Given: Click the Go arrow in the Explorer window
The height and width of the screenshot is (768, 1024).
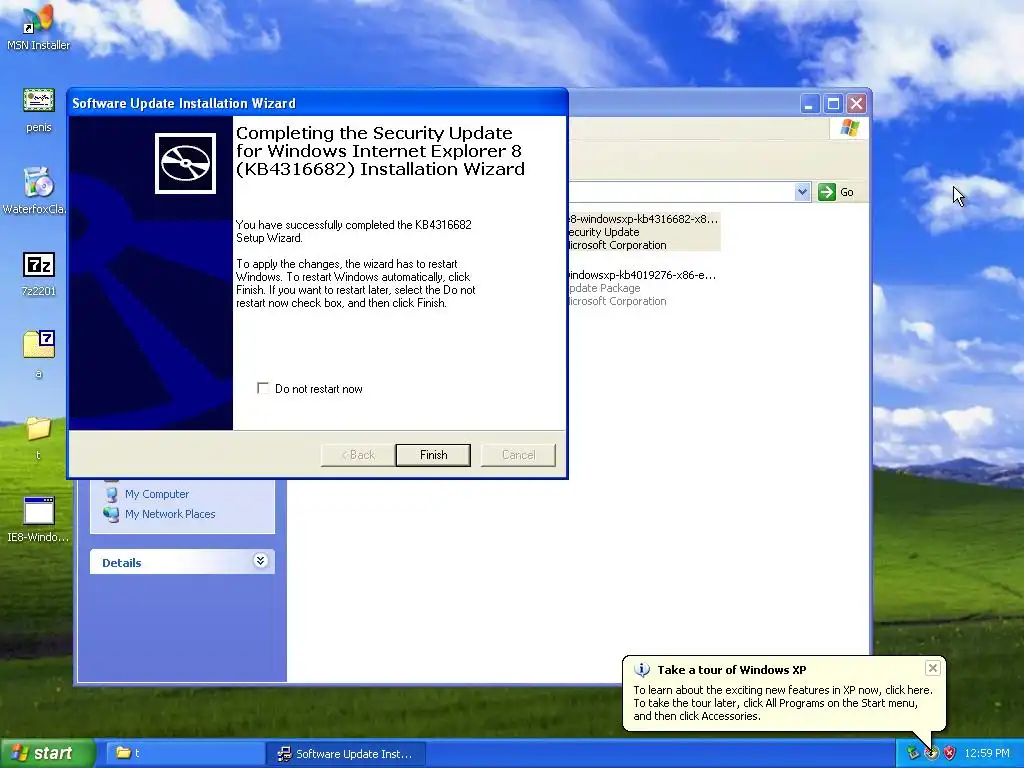Looking at the screenshot, I should 827,192.
